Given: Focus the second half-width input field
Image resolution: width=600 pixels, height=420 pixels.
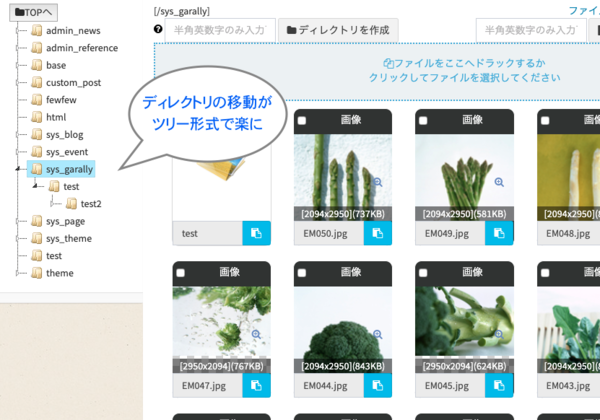Looking at the screenshot, I should 531,30.
